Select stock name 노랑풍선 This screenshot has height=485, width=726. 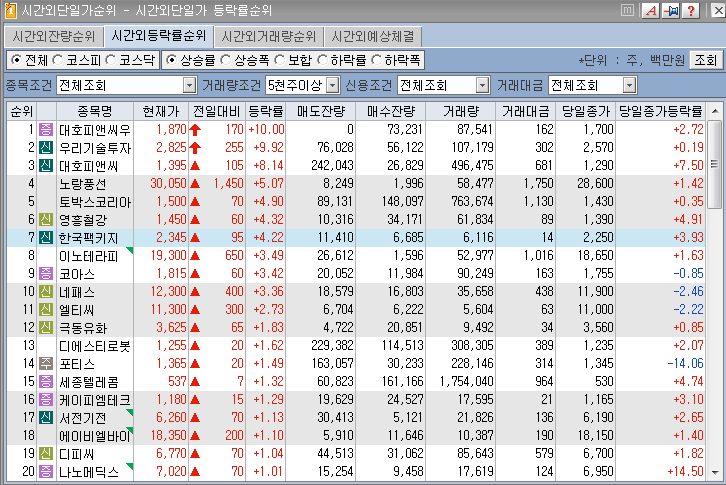[83, 184]
